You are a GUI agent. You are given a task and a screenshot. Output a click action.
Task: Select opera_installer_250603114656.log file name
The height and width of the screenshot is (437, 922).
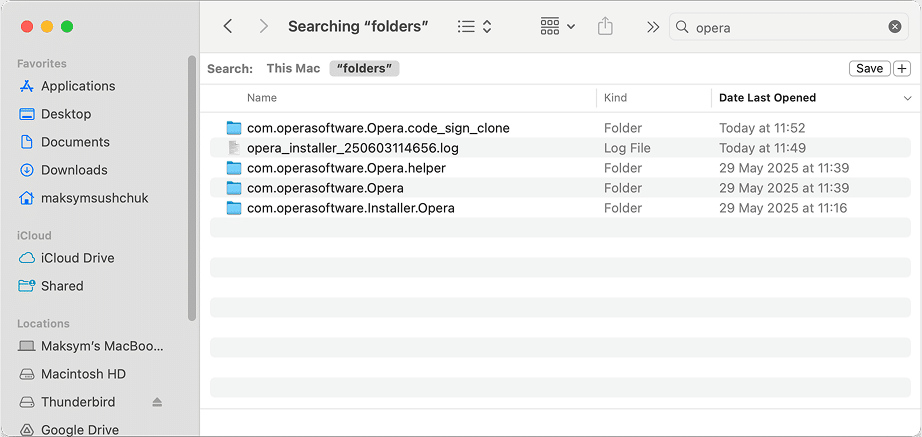coord(353,148)
